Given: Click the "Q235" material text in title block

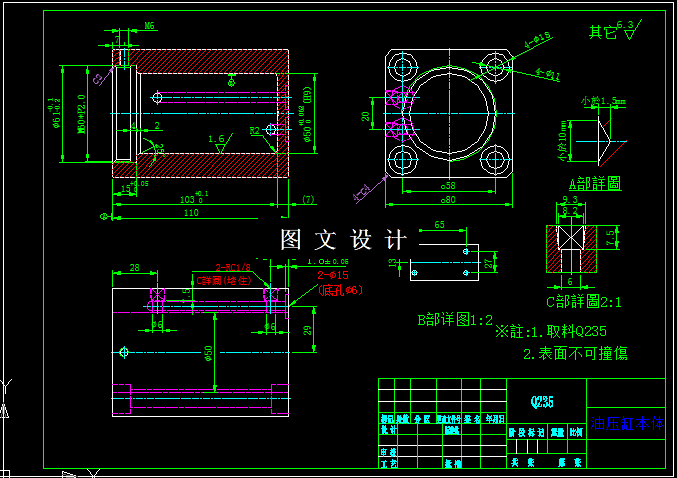Looking at the screenshot, I should (542, 402).
